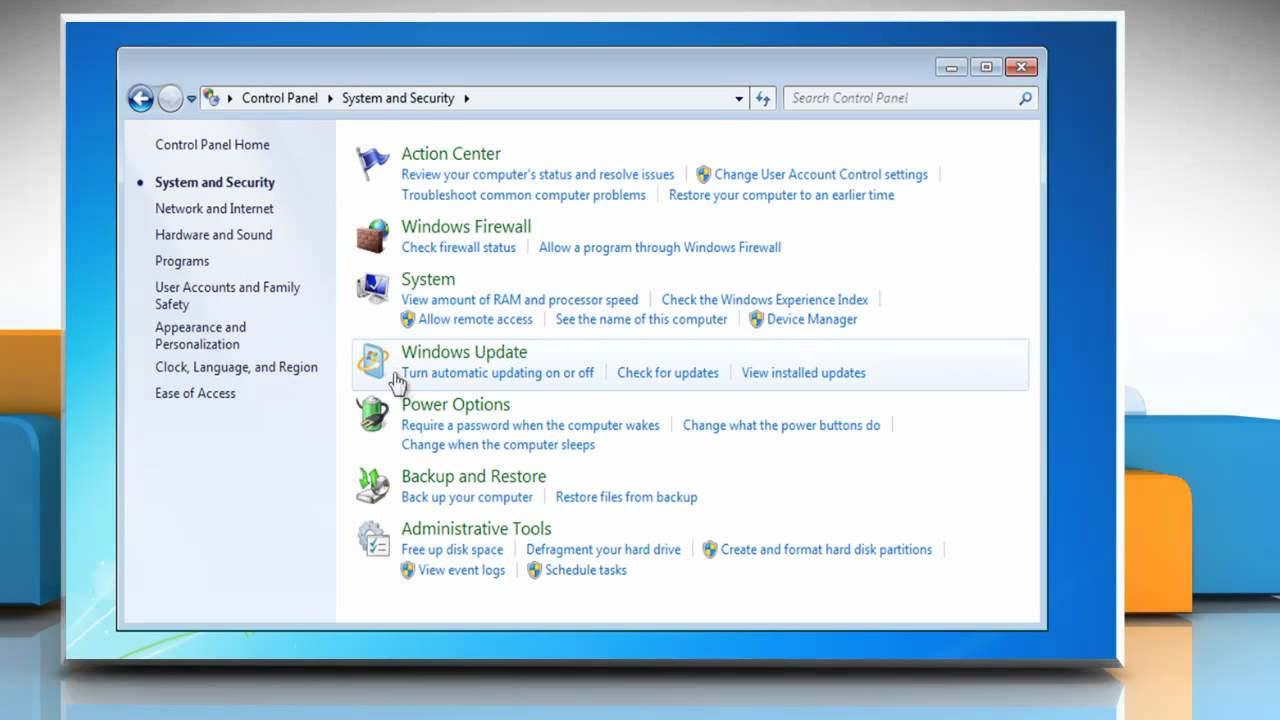Defragment your hard drive
The height and width of the screenshot is (720, 1280).
(x=604, y=549)
